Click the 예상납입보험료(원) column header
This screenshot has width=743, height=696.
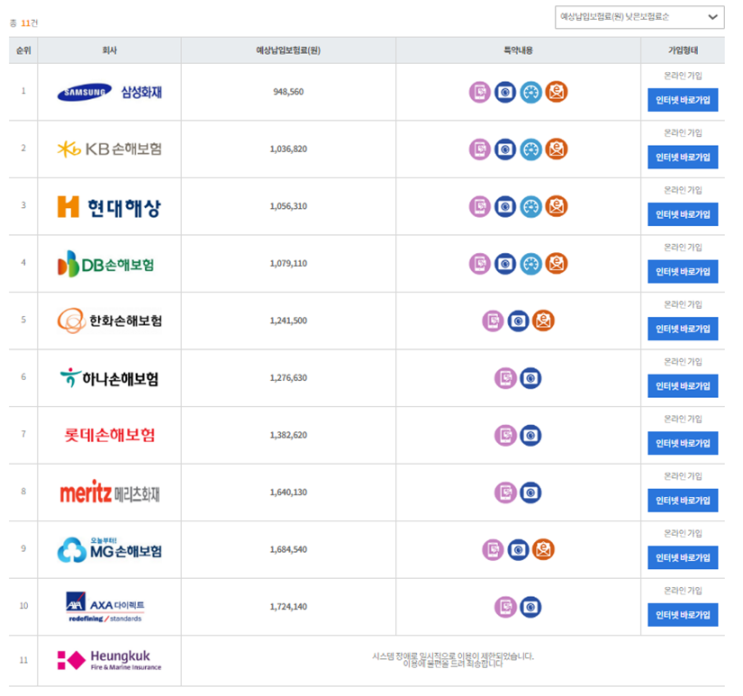tap(288, 50)
